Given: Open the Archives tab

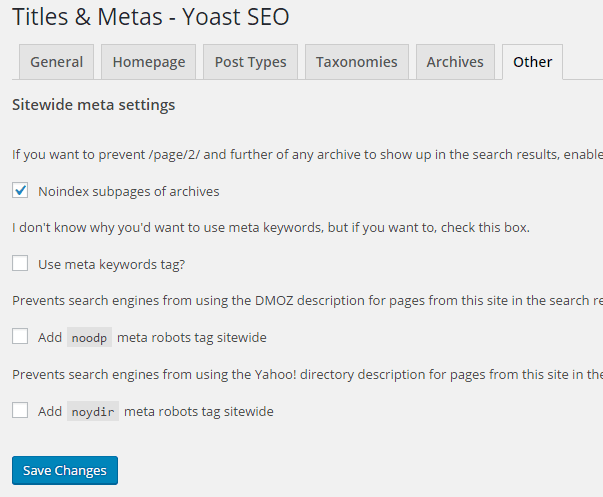Looking at the screenshot, I should tap(455, 61).
